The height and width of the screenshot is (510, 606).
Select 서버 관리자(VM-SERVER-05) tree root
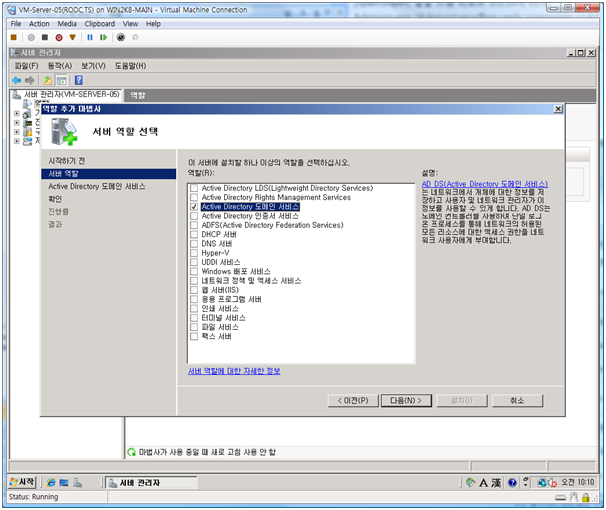(71, 94)
